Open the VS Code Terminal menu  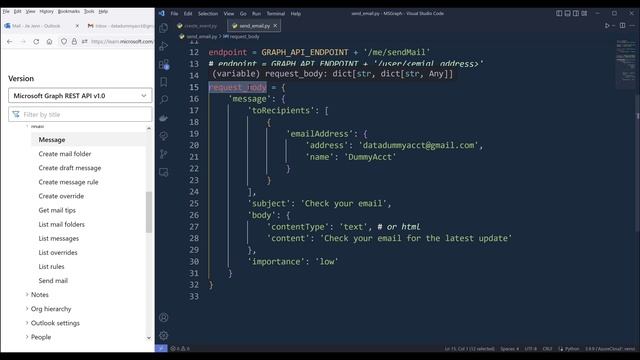(x=276, y=13)
